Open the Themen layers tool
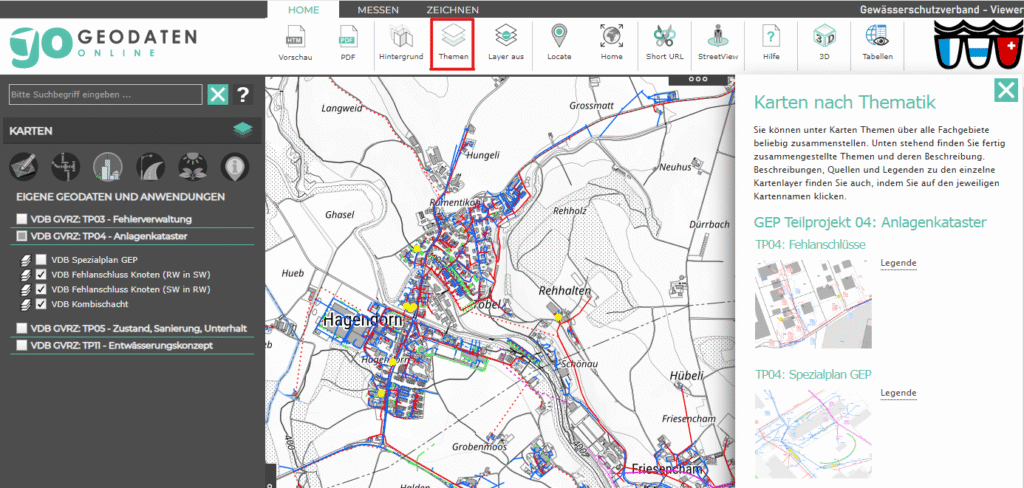Viewport: 1024px width, 488px height. [453, 44]
